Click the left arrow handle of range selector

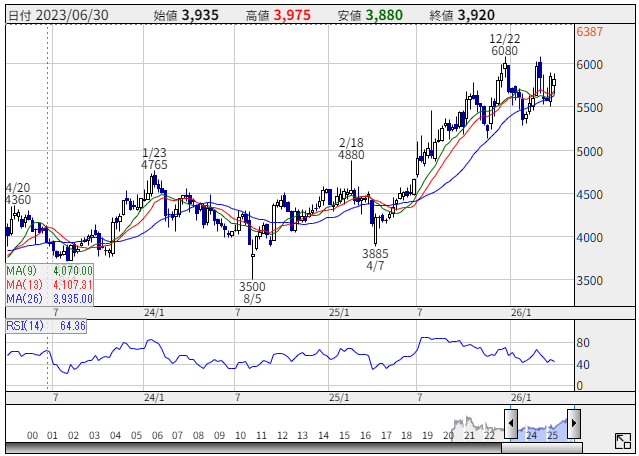[510, 423]
